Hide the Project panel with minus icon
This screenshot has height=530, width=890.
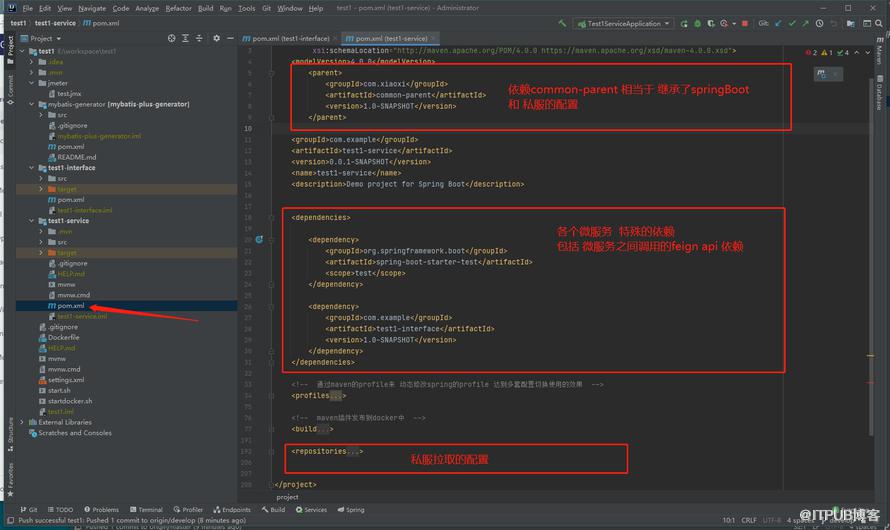(230, 38)
